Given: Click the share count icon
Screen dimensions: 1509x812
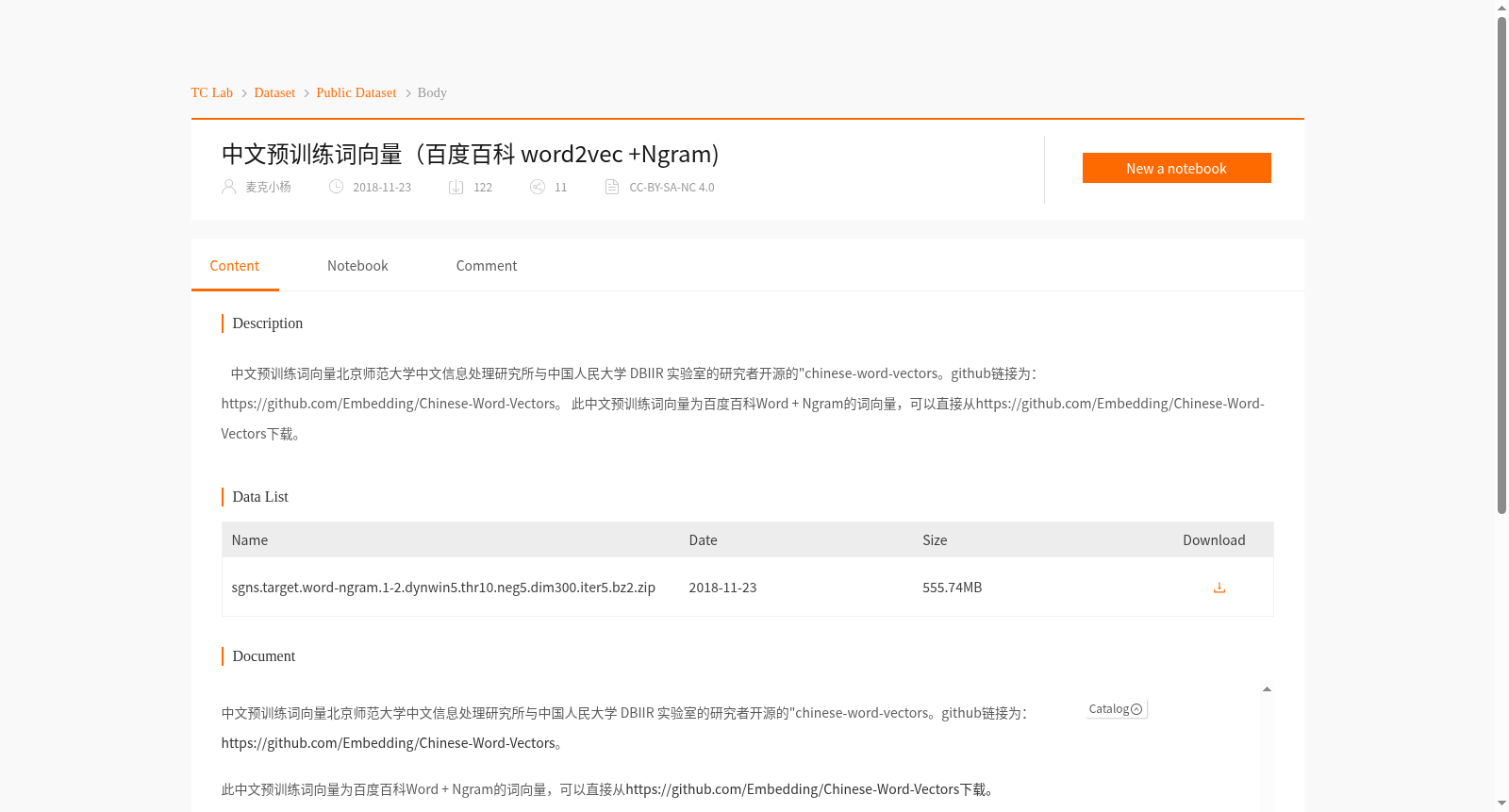Looking at the screenshot, I should click(538, 187).
